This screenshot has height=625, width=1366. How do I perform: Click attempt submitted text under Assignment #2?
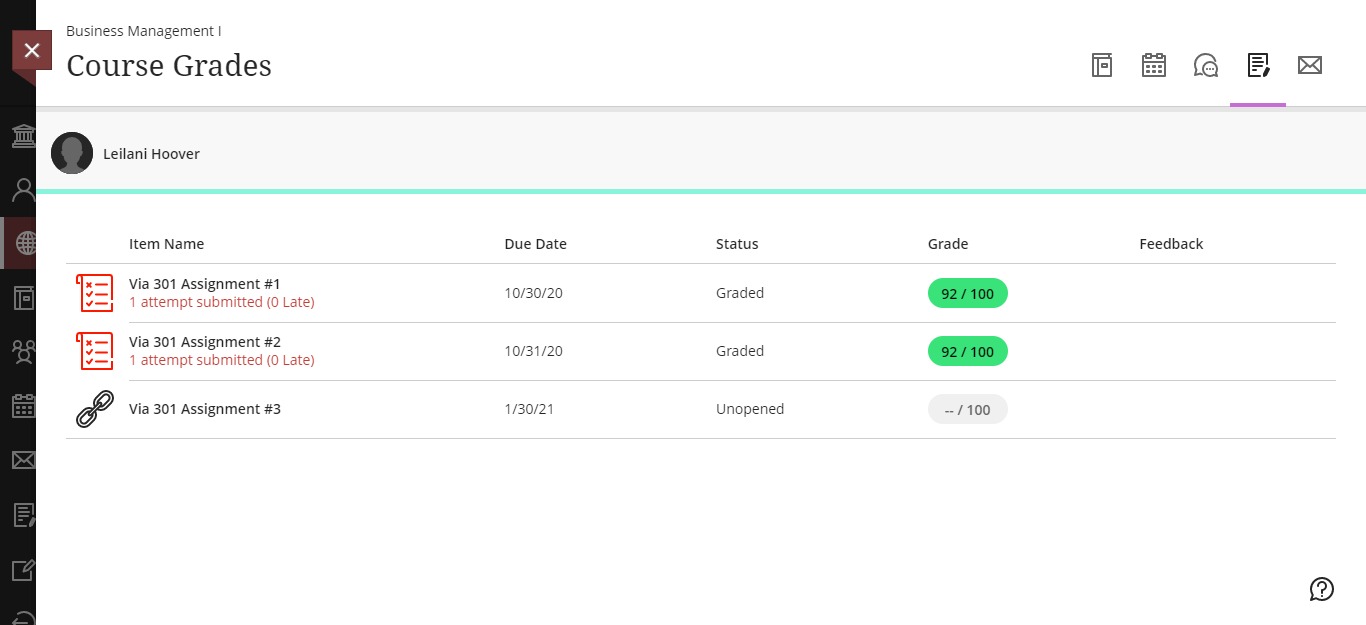pos(222,360)
